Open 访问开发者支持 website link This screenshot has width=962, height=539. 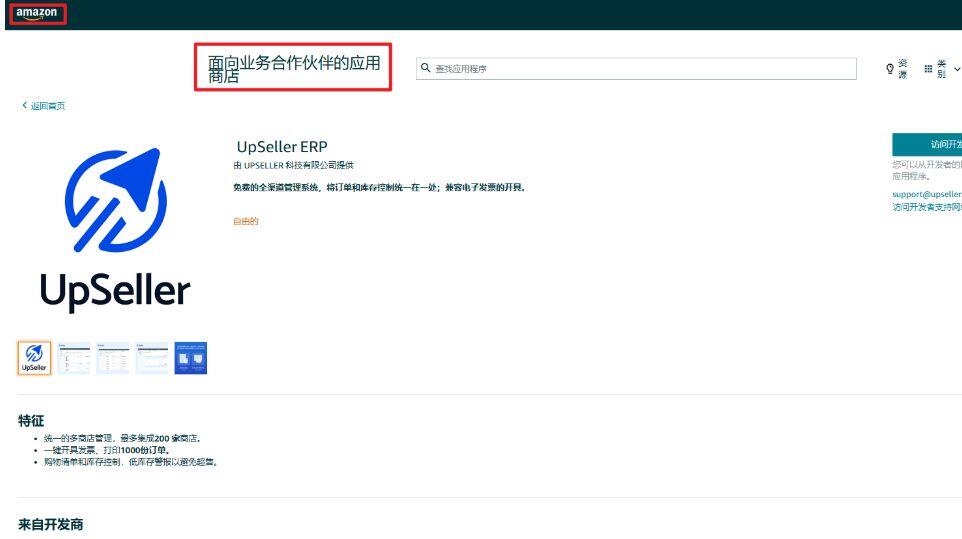pos(927,207)
